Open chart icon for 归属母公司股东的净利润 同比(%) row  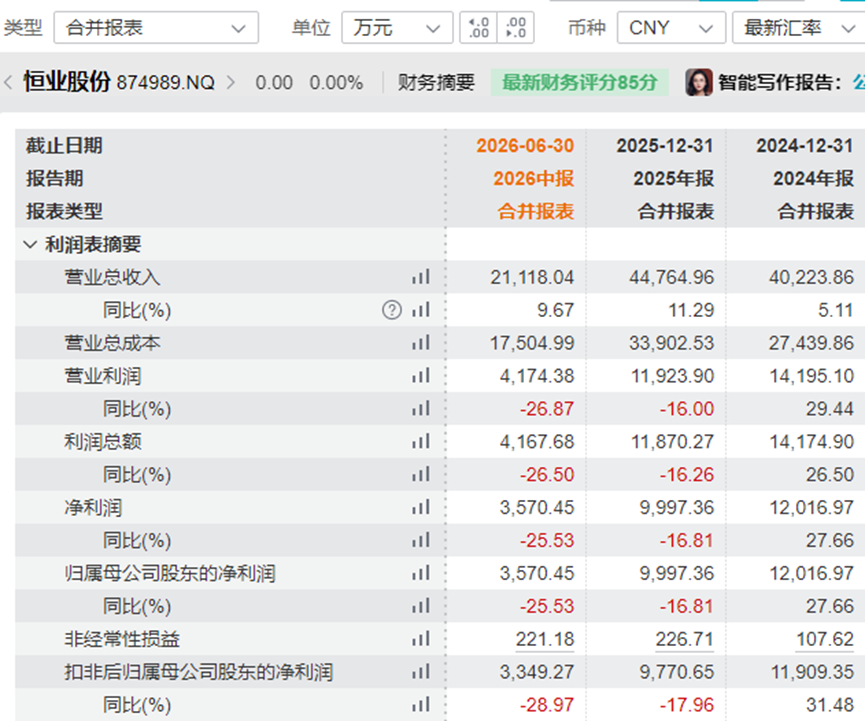coord(420,606)
